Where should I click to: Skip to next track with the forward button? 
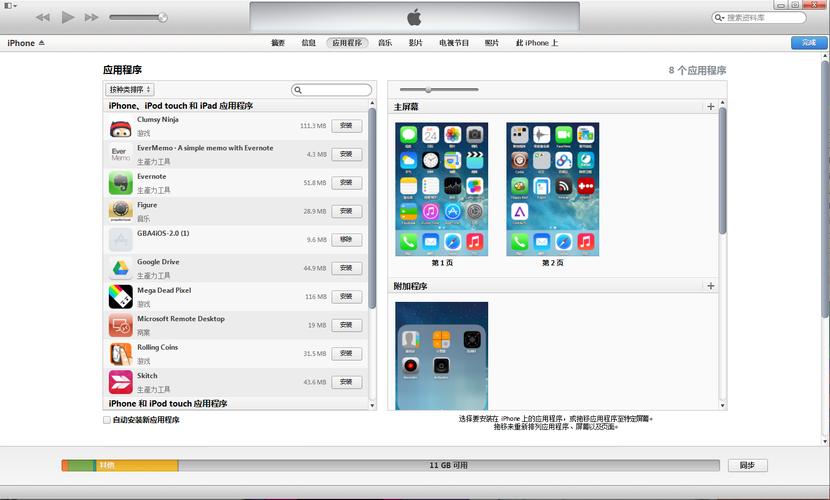click(92, 17)
